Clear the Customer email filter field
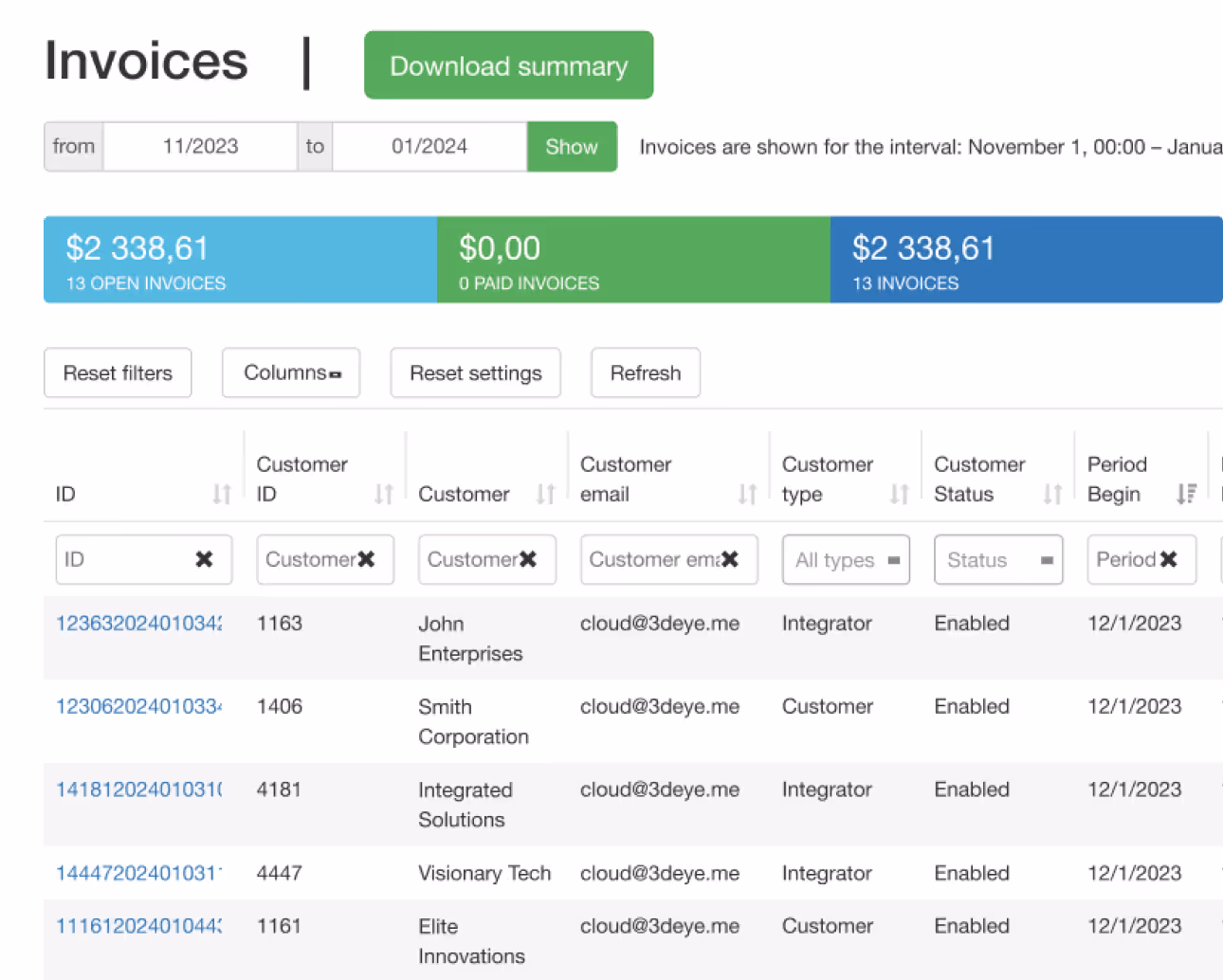 (729, 559)
